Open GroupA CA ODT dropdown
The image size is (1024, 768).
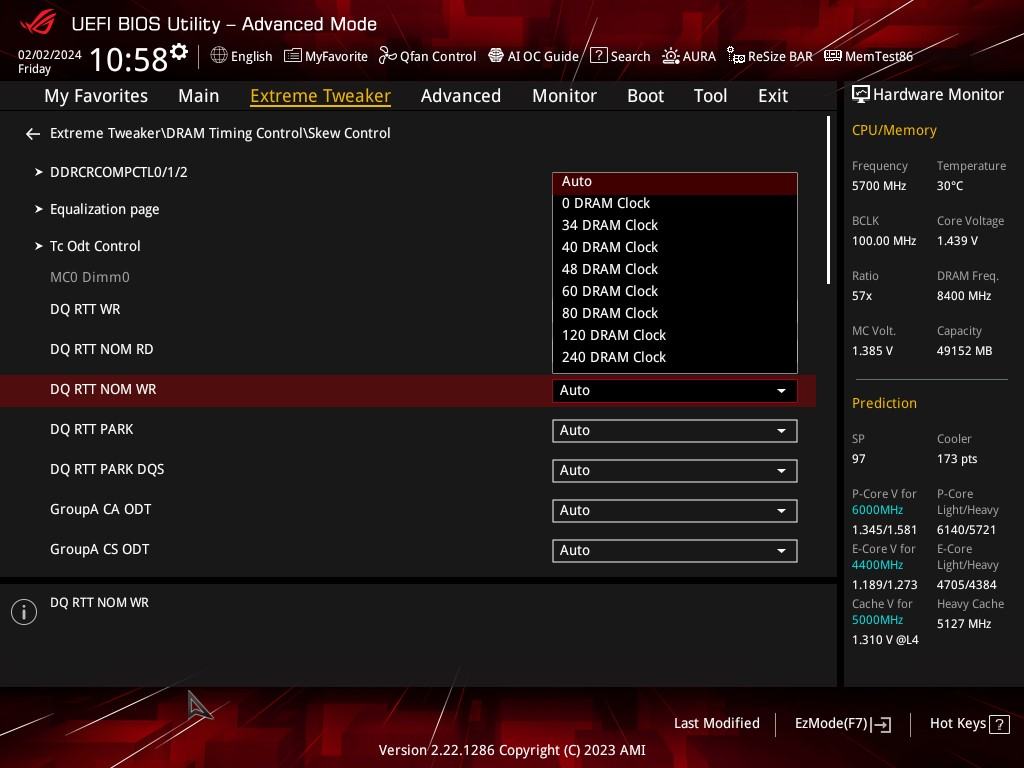[675, 511]
